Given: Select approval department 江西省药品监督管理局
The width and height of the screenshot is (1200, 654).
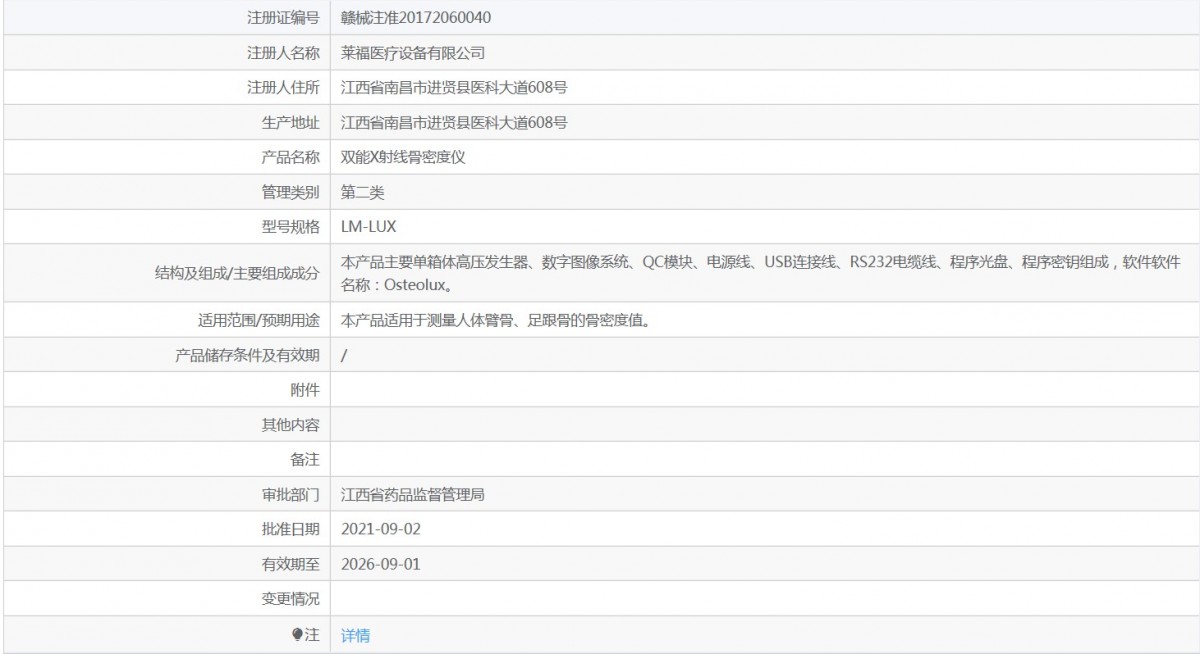Looking at the screenshot, I should click(x=413, y=494).
